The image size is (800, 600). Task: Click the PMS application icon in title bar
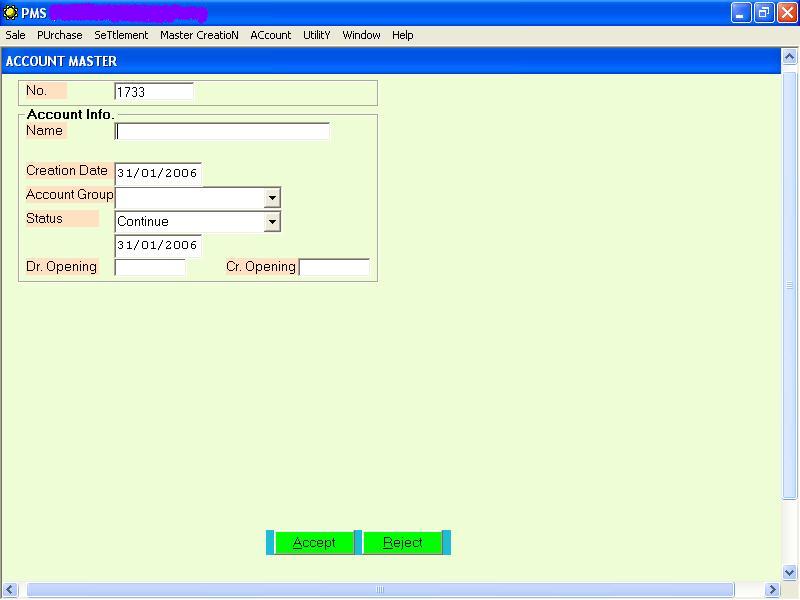click(11, 13)
